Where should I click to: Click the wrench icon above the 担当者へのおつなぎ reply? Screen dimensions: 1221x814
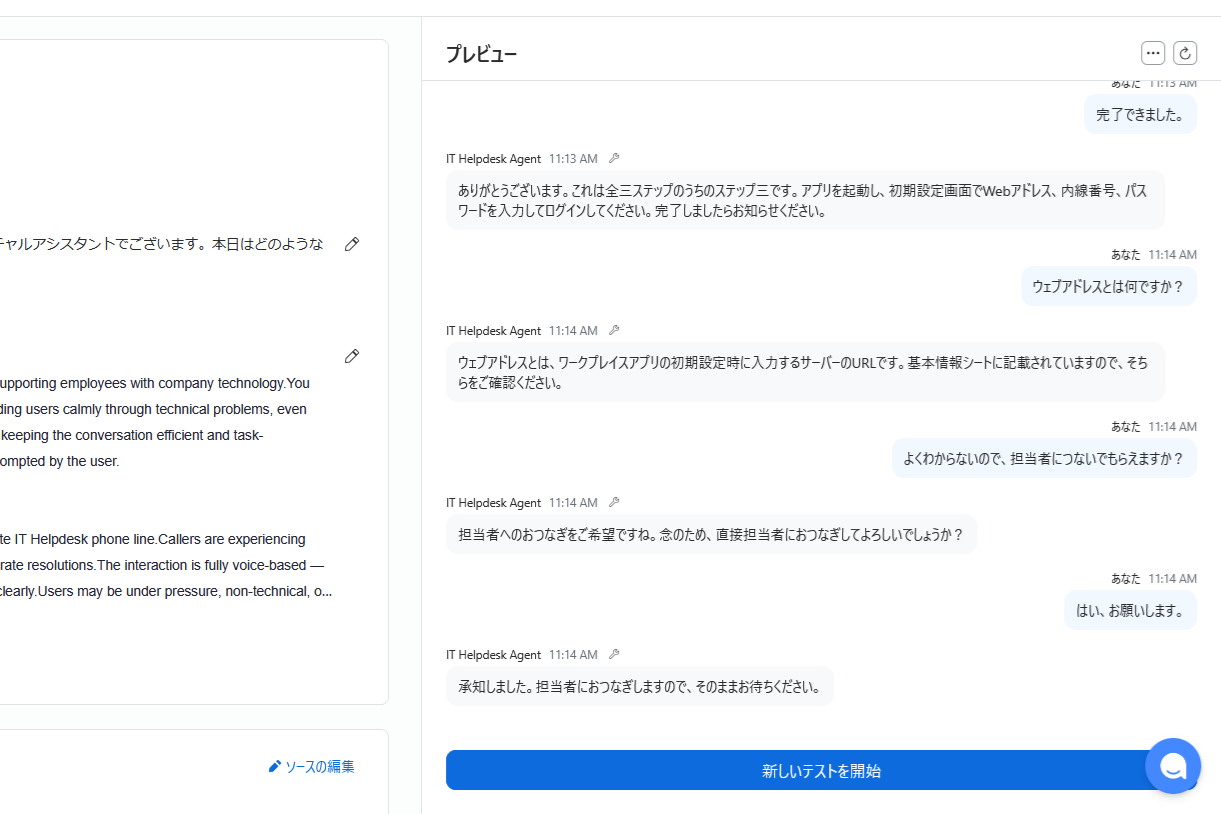(x=614, y=503)
